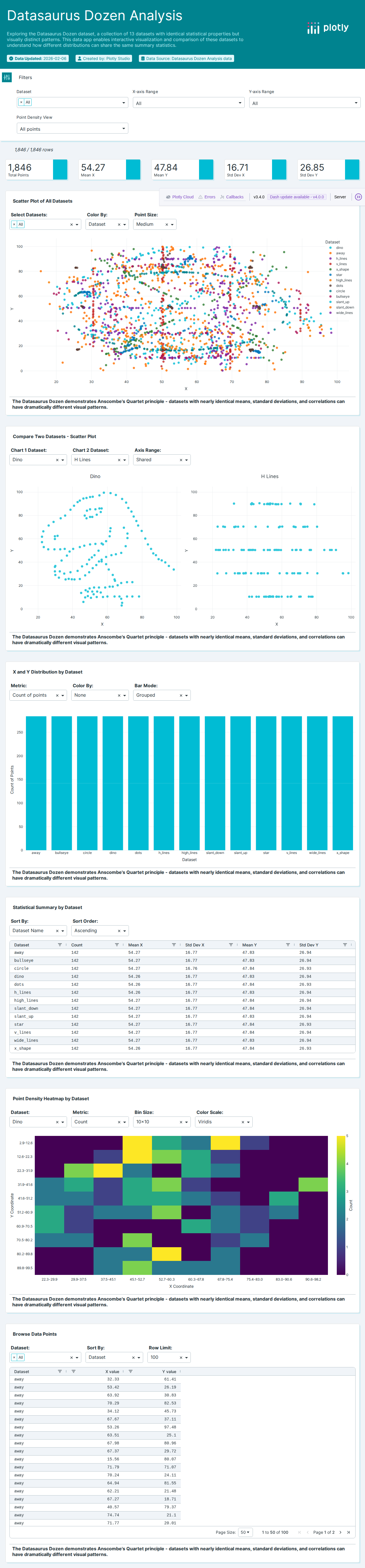Open the X-axis Range filter dropdown
The width and height of the screenshot is (365, 1568).
188,103
